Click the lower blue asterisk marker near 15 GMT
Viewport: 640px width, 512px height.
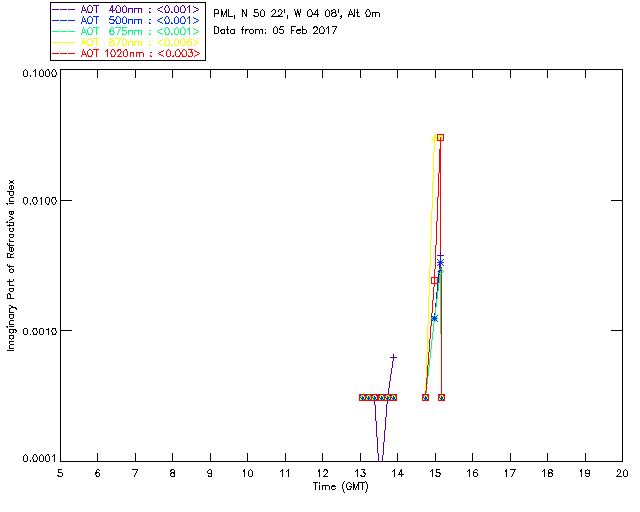pyautogui.click(x=435, y=318)
